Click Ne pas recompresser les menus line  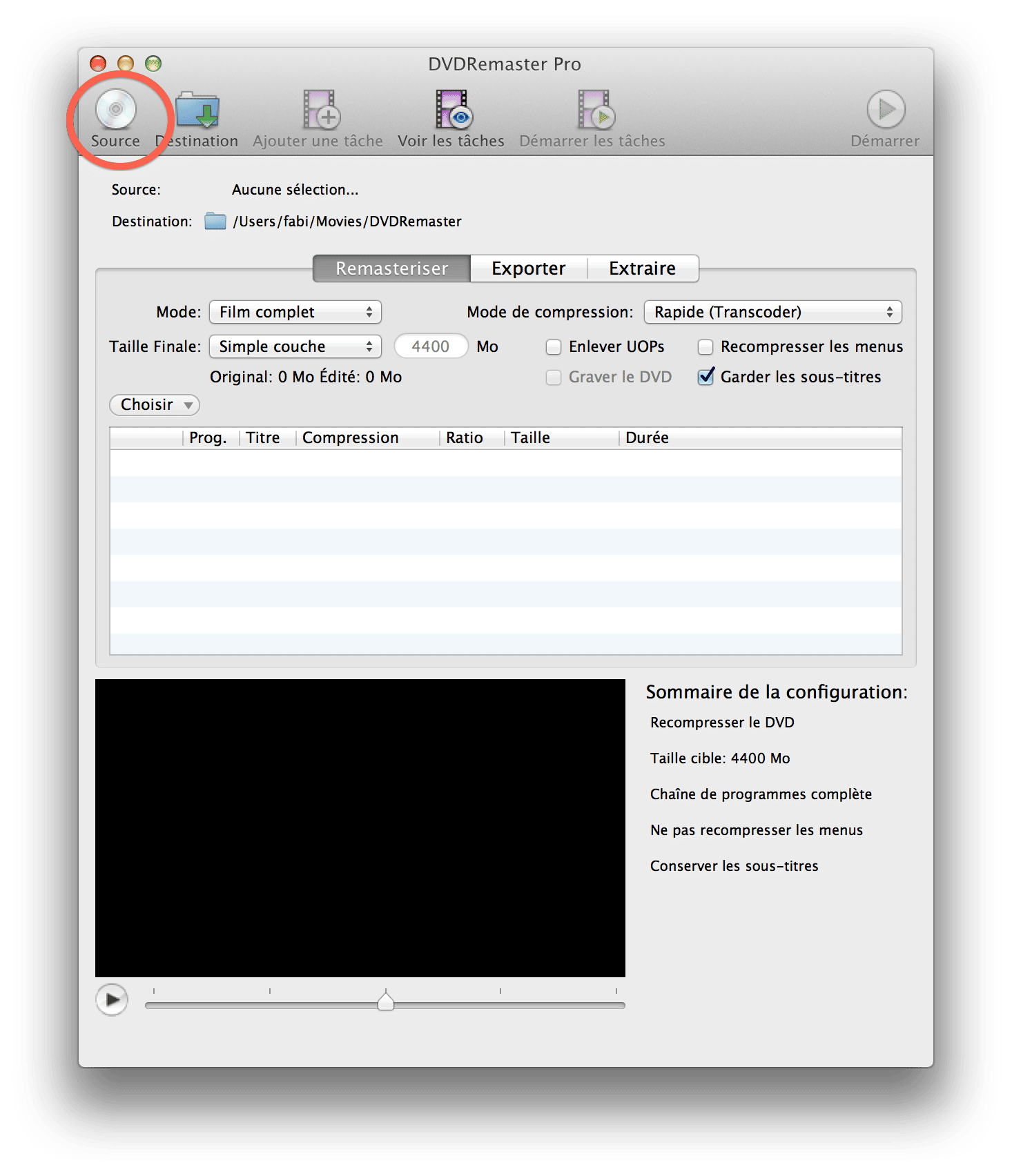(757, 830)
